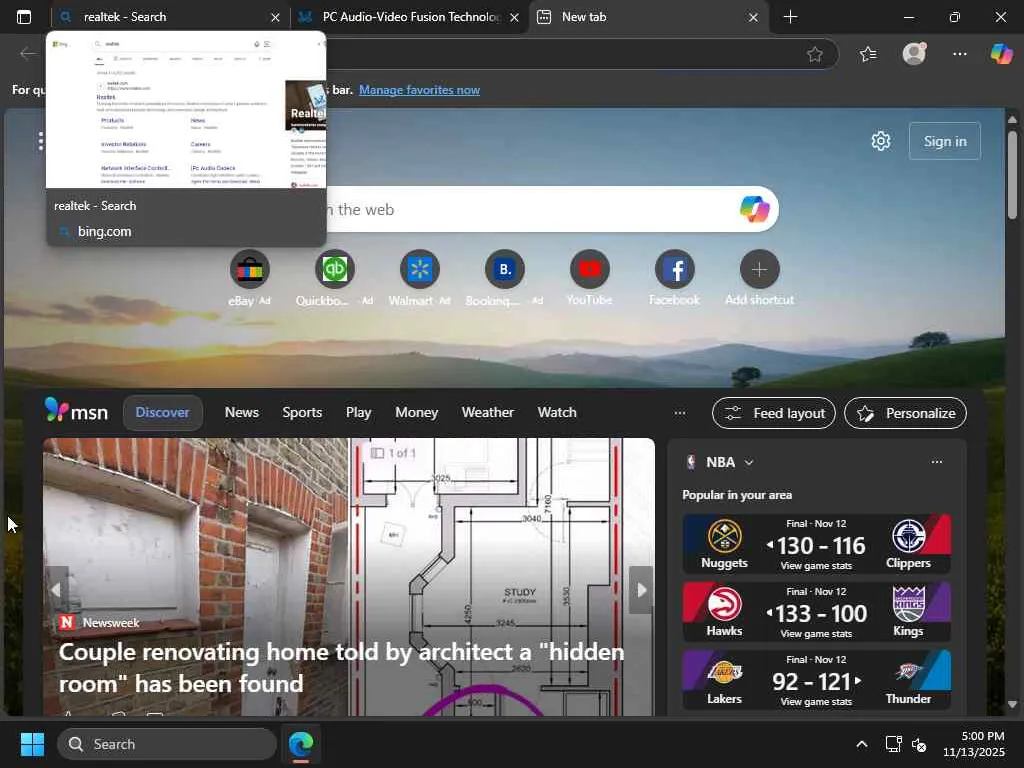Image resolution: width=1024 pixels, height=768 pixels.
Task: Open the Weather feed tab
Action: pos(488,413)
